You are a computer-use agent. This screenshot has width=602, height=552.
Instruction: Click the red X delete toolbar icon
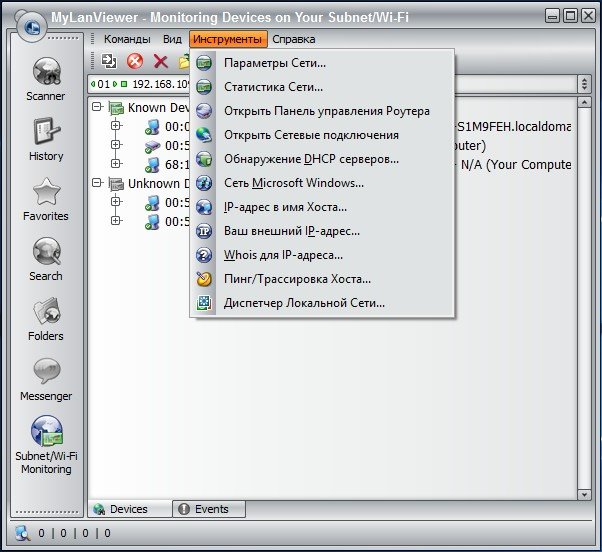(160, 61)
